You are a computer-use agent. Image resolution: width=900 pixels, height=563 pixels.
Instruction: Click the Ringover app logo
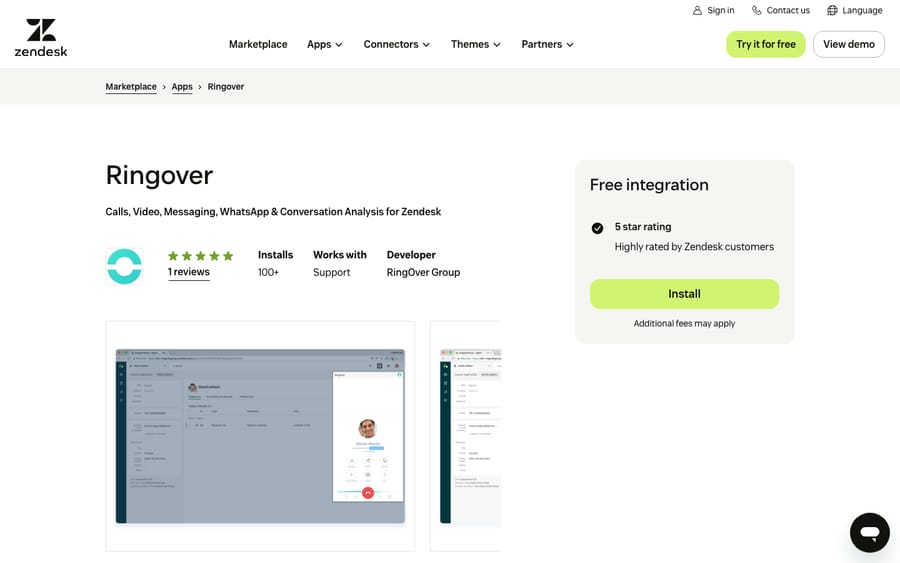pos(125,266)
